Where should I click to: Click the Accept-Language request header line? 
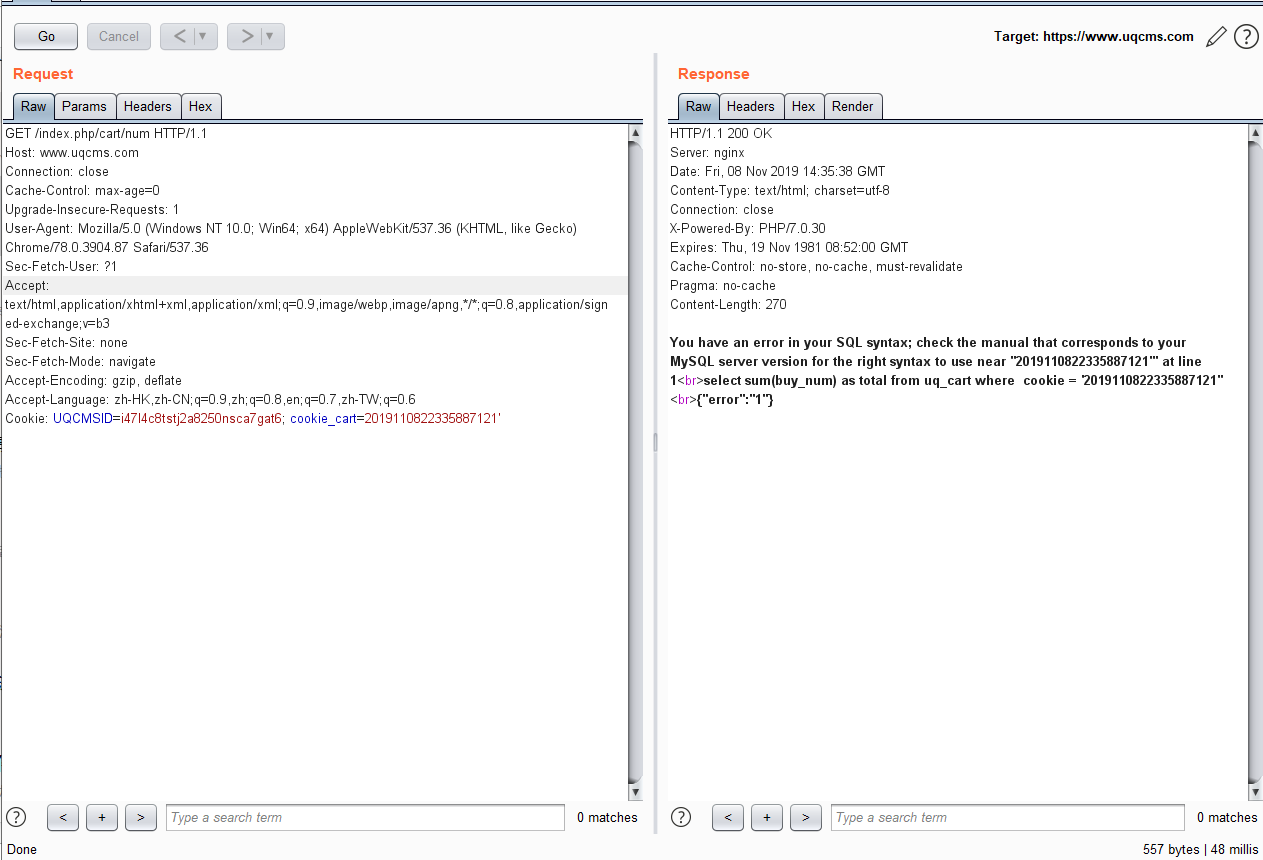[210, 399]
